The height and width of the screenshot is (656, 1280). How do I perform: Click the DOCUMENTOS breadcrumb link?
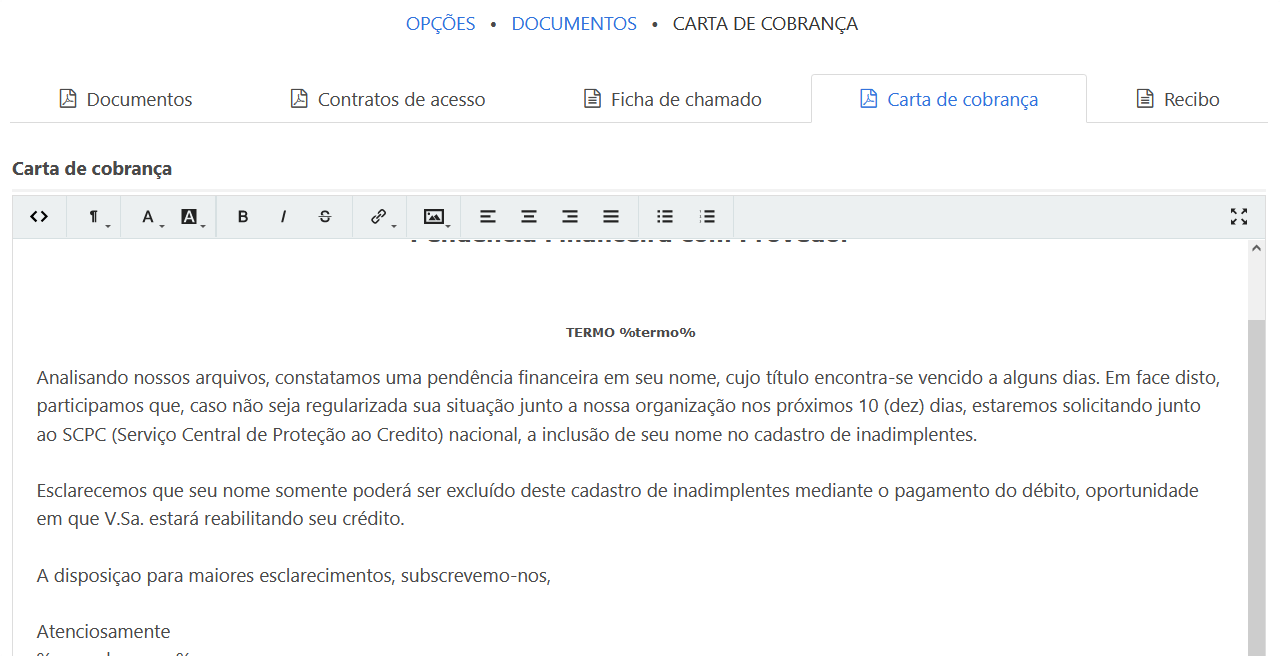574,24
